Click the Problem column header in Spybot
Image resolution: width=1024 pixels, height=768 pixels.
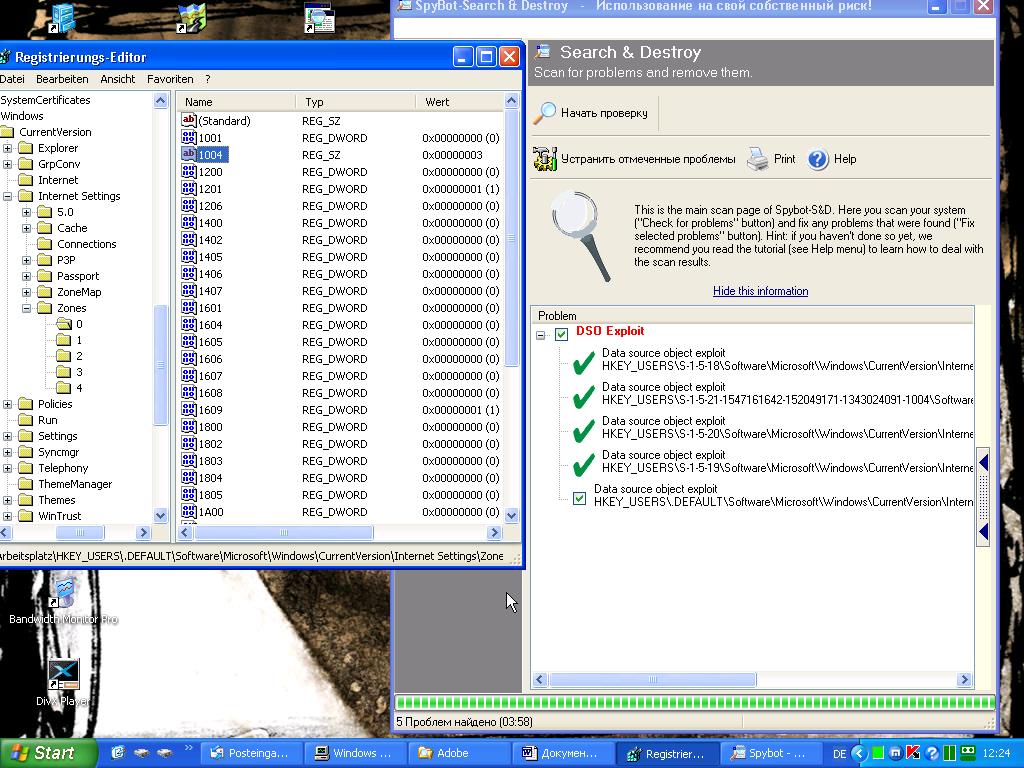coord(752,315)
